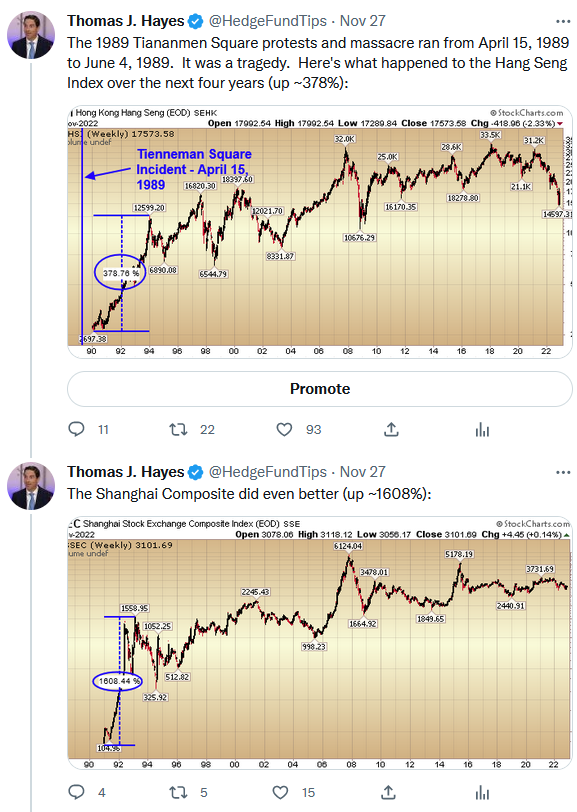Reply to the Shanghai Composite tweet
This screenshot has width=577, height=812.
tap(77, 792)
